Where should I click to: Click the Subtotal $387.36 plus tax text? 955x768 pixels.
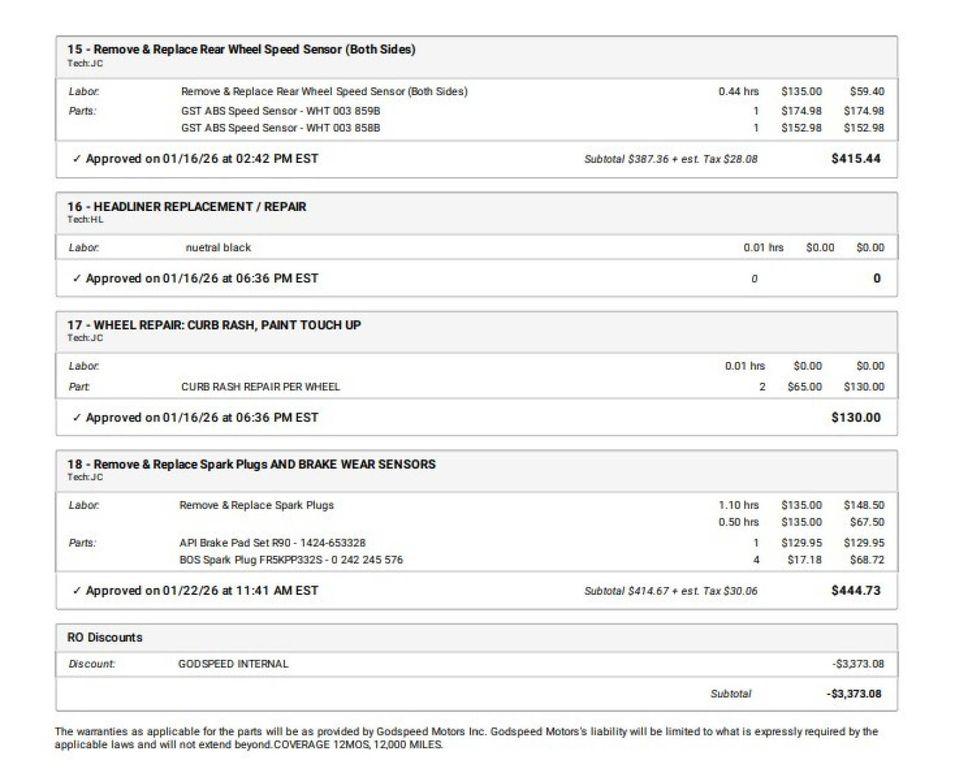point(670,159)
